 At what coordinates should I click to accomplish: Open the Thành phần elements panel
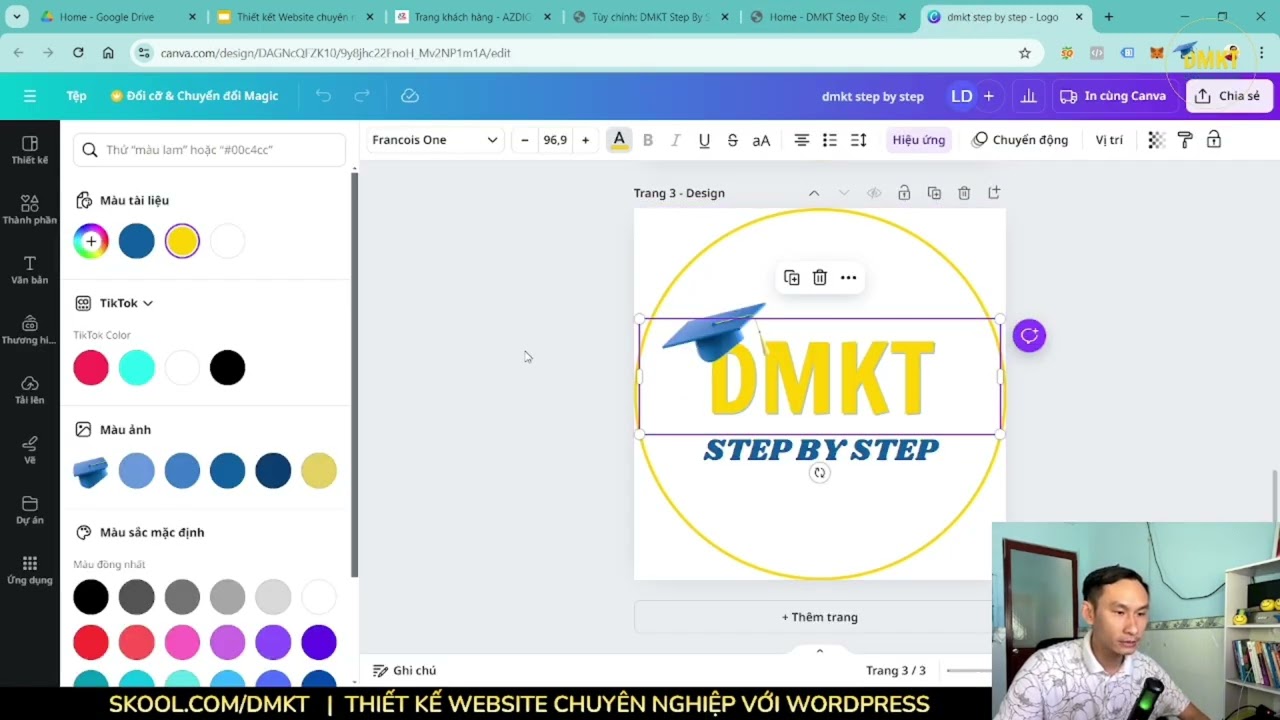(x=30, y=210)
